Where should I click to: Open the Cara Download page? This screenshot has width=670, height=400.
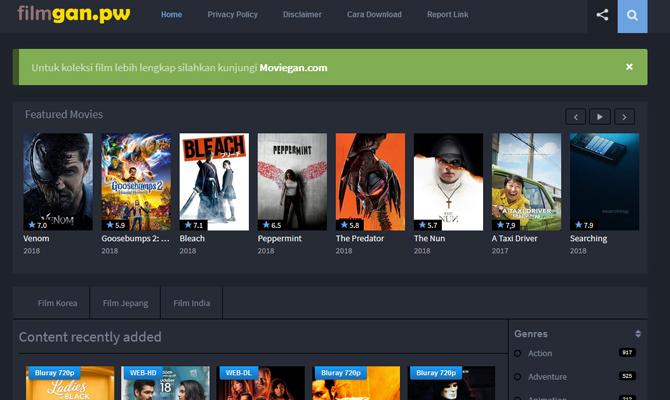point(374,15)
